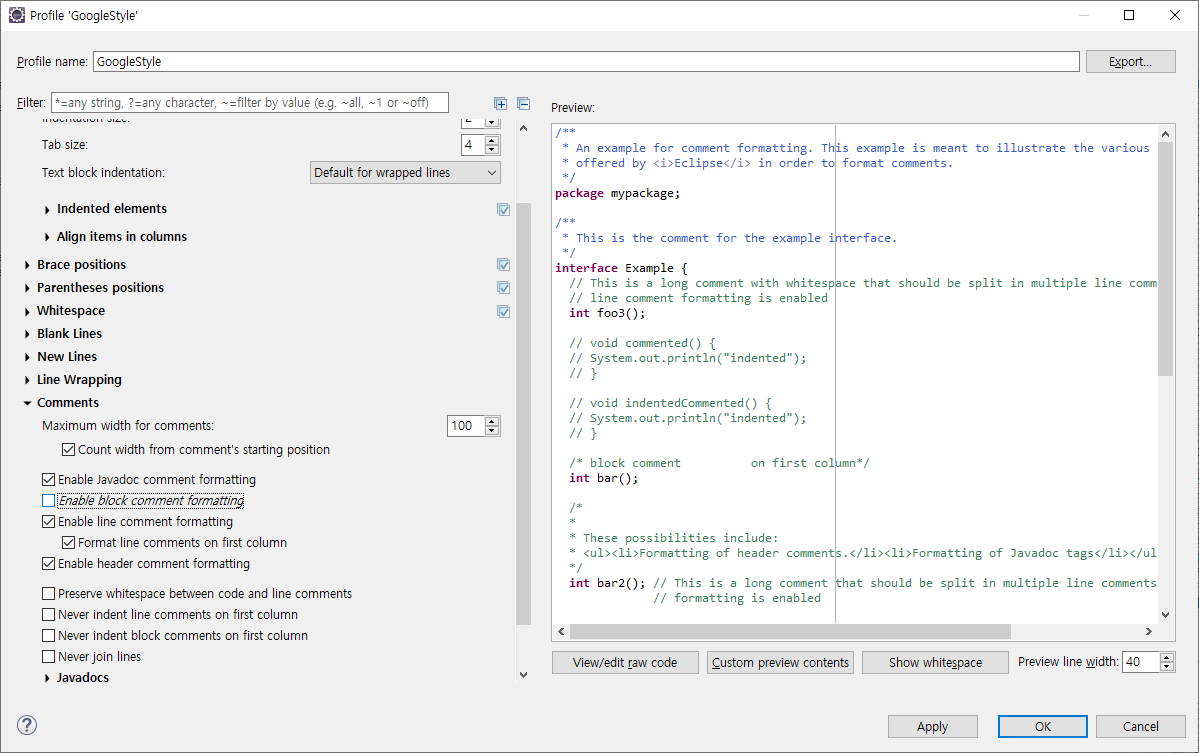The width and height of the screenshot is (1199, 753).
Task: Click the Collapse all sections icon
Action: pyautogui.click(x=524, y=103)
